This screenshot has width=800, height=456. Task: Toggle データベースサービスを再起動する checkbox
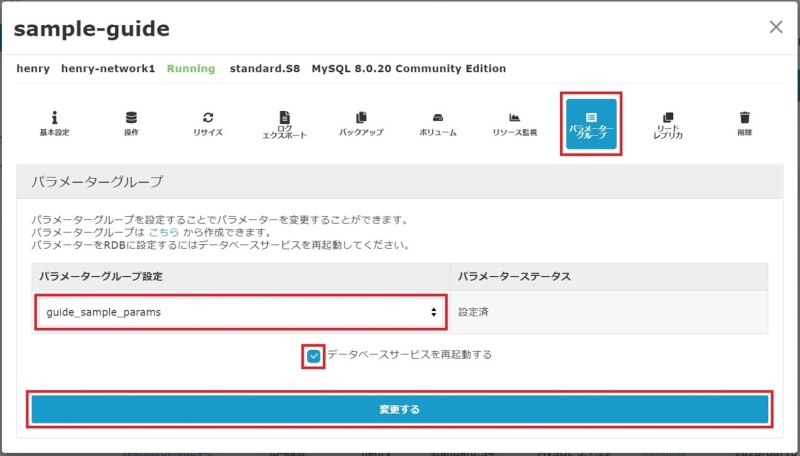(314, 355)
